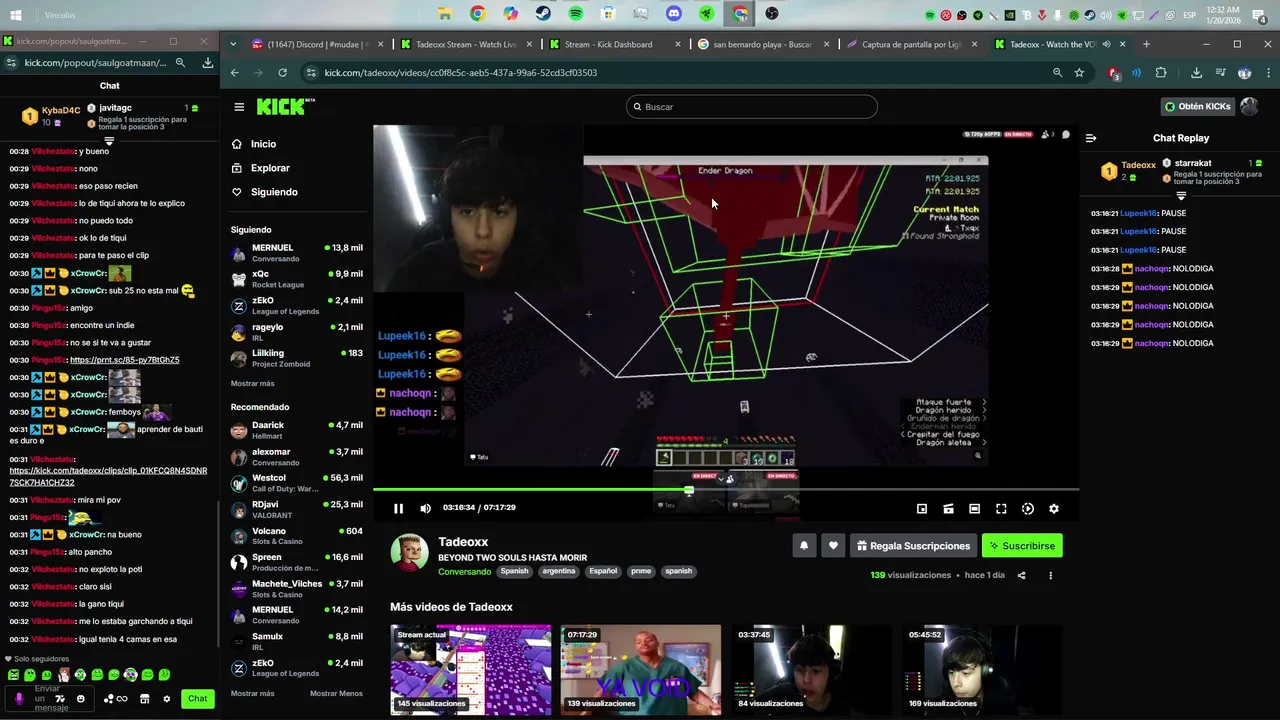Screen dimensions: 1280x720
Task: Open a new browser tab
Action: coord(1146,44)
